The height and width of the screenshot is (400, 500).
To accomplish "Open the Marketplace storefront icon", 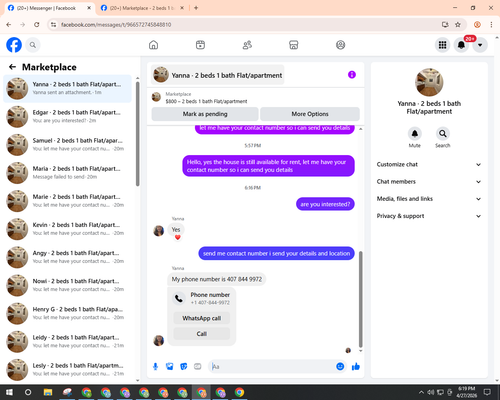I will pos(294,45).
